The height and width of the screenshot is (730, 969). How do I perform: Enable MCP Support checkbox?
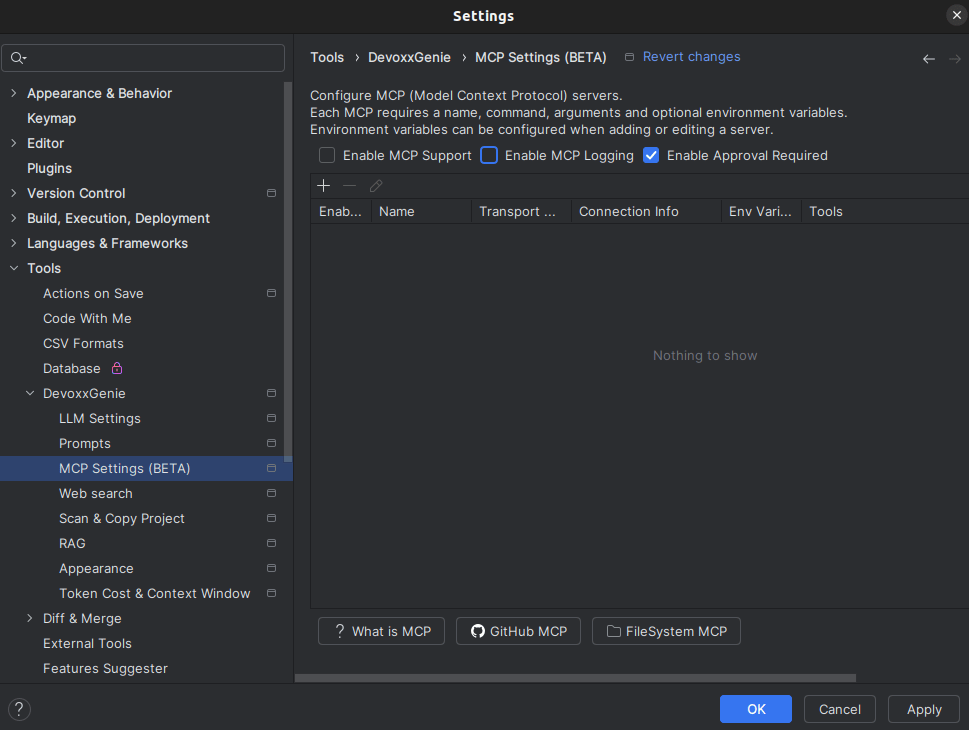(x=327, y=155)
